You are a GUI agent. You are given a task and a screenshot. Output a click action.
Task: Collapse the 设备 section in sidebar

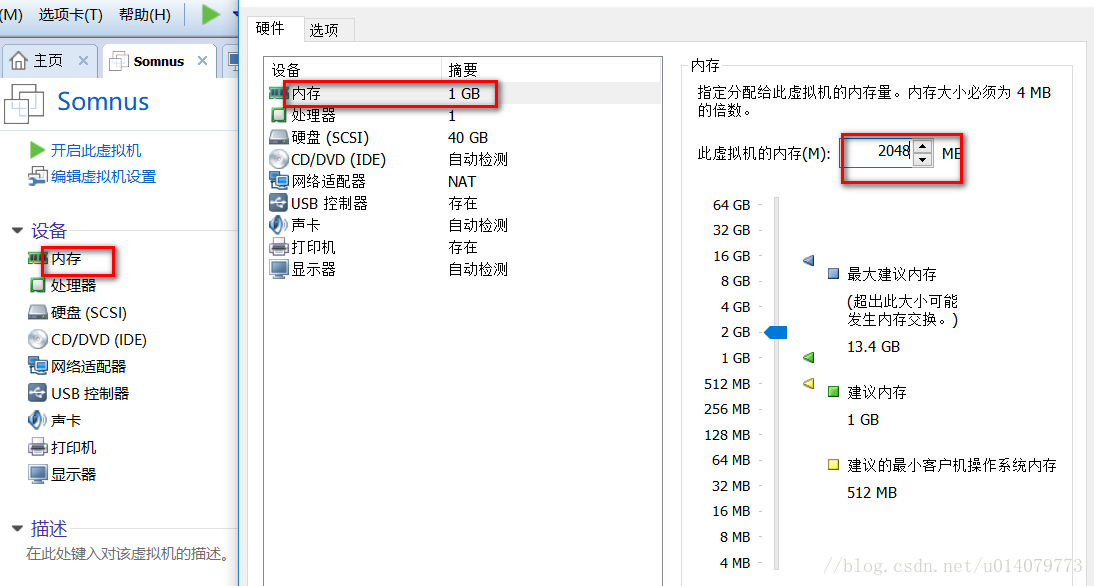click(x=17, y=231)
